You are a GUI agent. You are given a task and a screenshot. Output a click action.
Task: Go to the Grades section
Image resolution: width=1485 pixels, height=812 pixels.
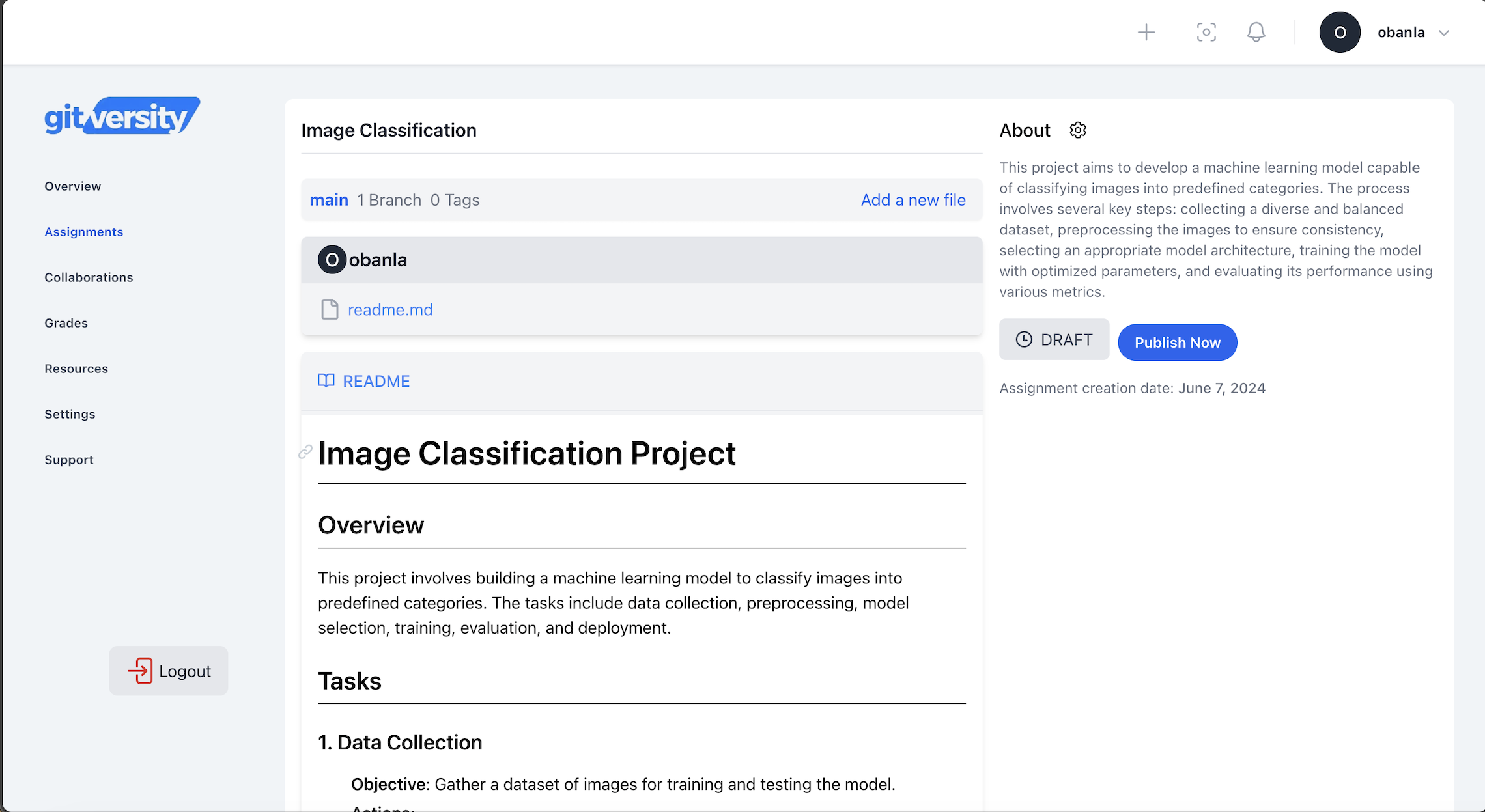pyautogui.click(x=66, y=323)
